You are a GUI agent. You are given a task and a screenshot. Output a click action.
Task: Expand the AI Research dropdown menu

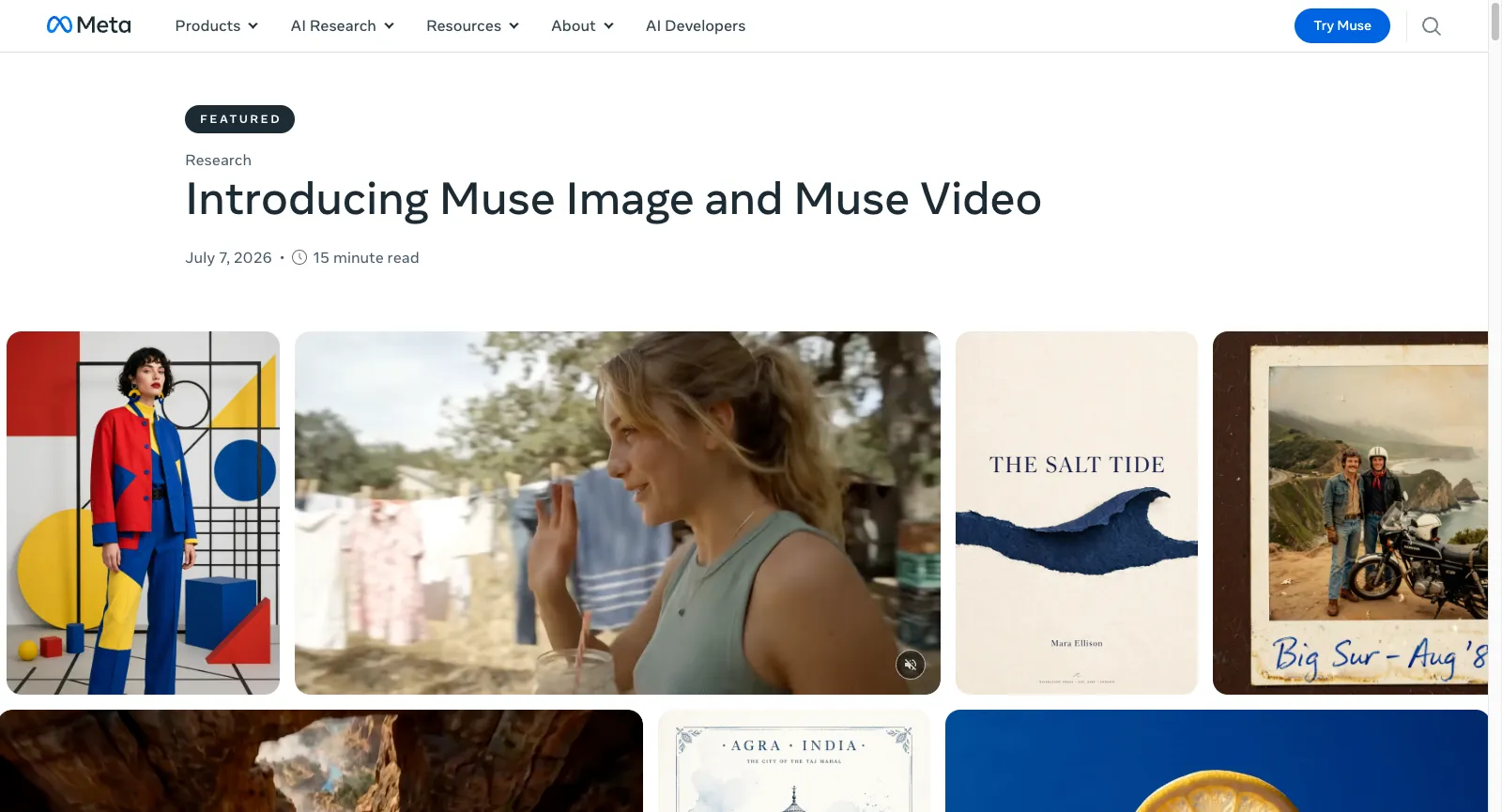pos(342,26)
